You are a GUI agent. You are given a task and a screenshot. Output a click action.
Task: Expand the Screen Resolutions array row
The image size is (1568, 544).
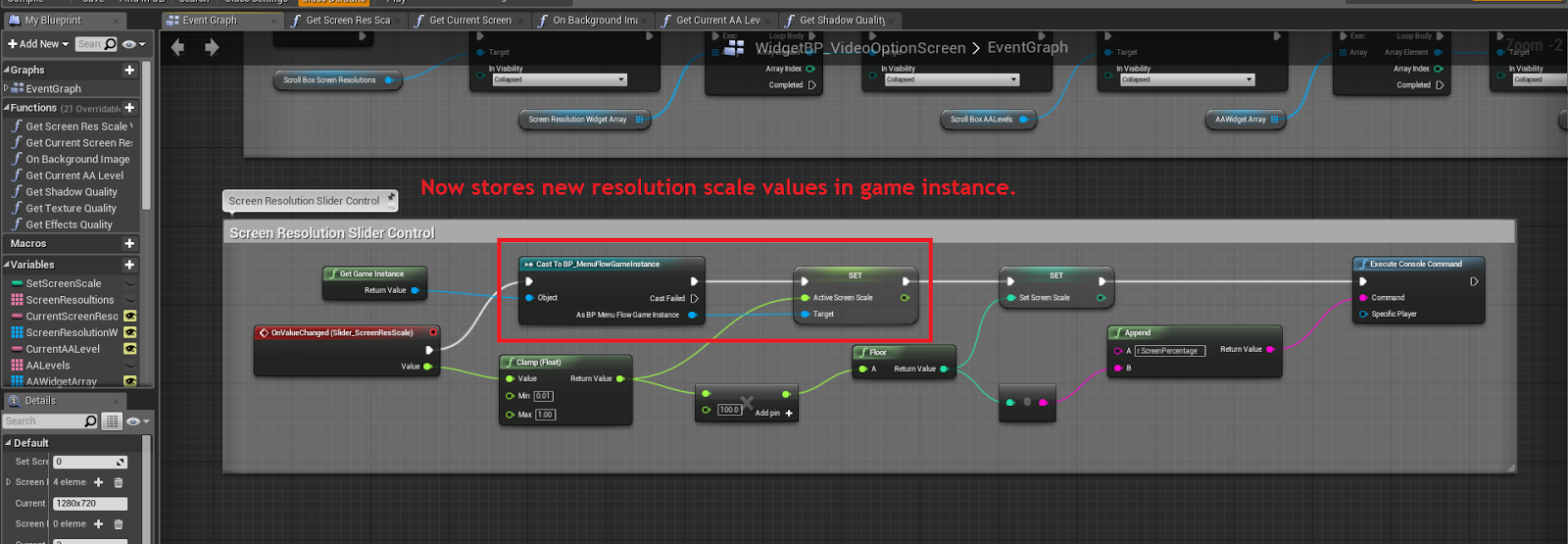[9, 482]
